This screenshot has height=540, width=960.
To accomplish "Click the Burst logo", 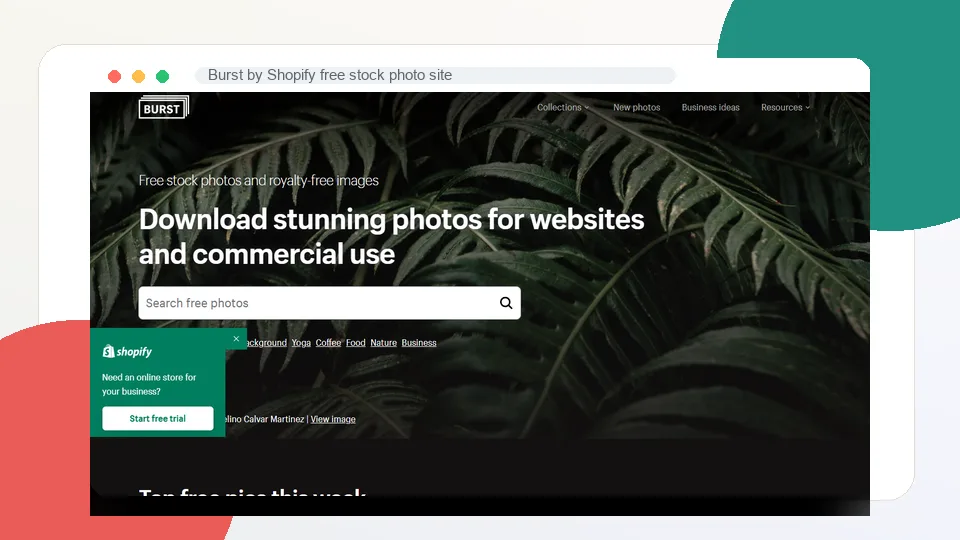I will 163,108.
